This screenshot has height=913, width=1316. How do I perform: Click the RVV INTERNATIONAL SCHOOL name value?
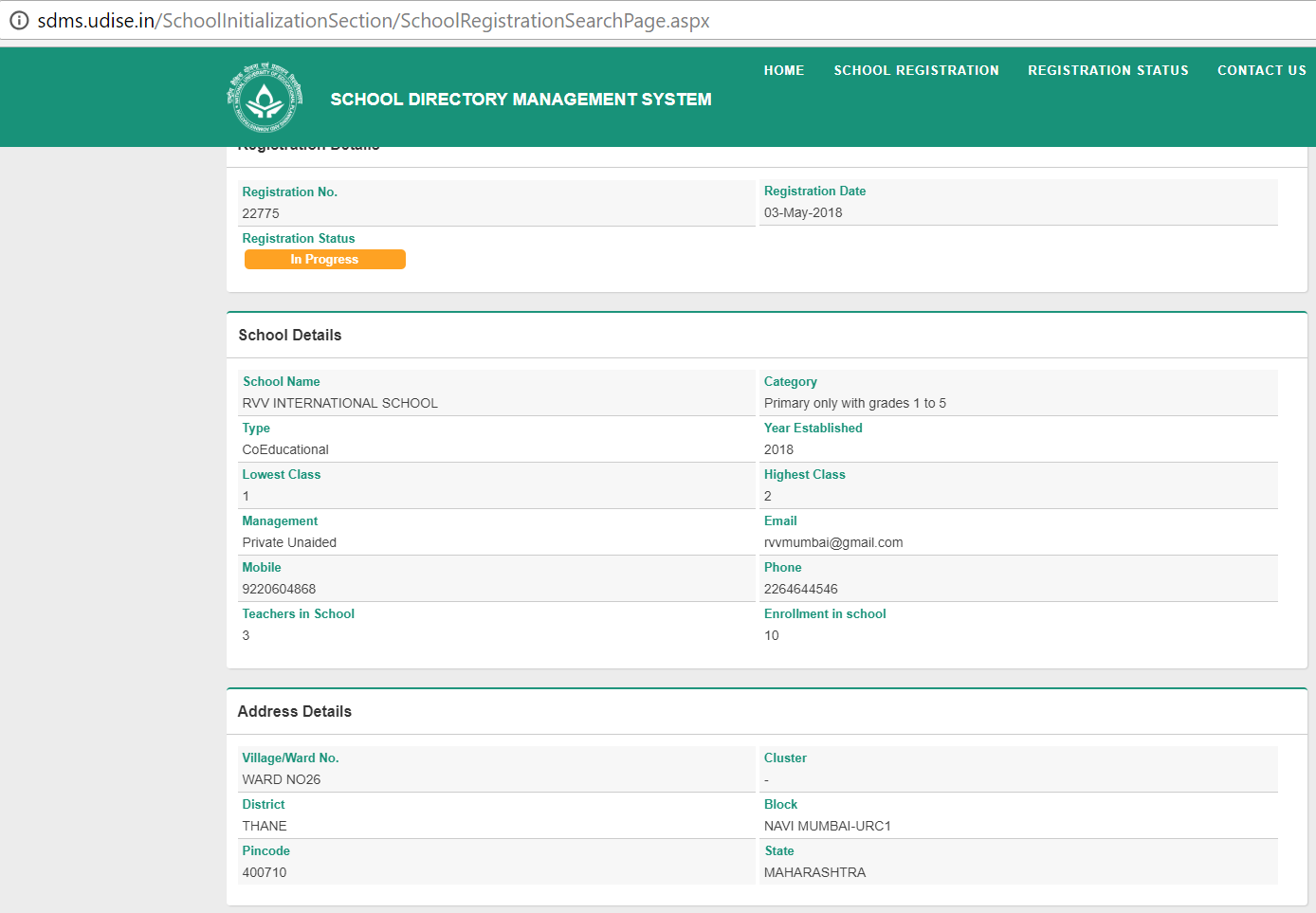click(339, 403)
